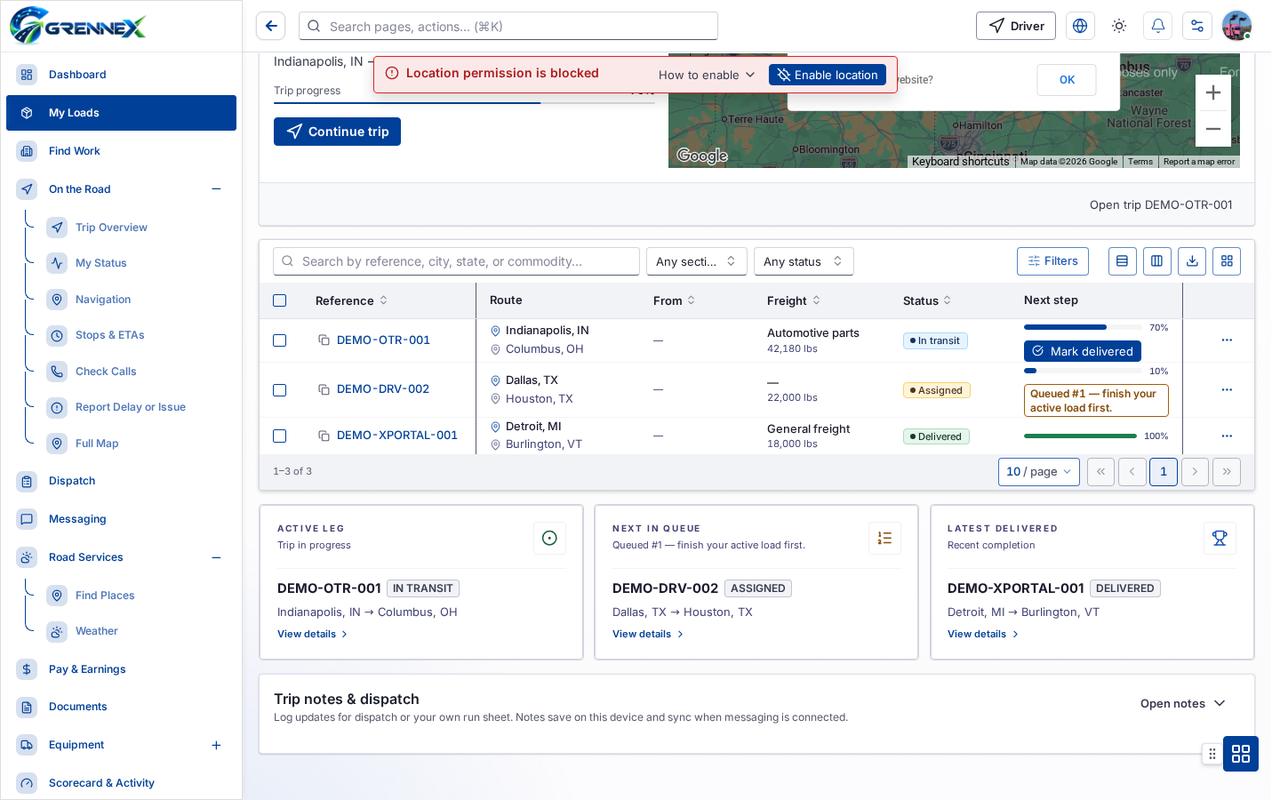
Task: Switch table to row density view icon
Action: 1122,261
